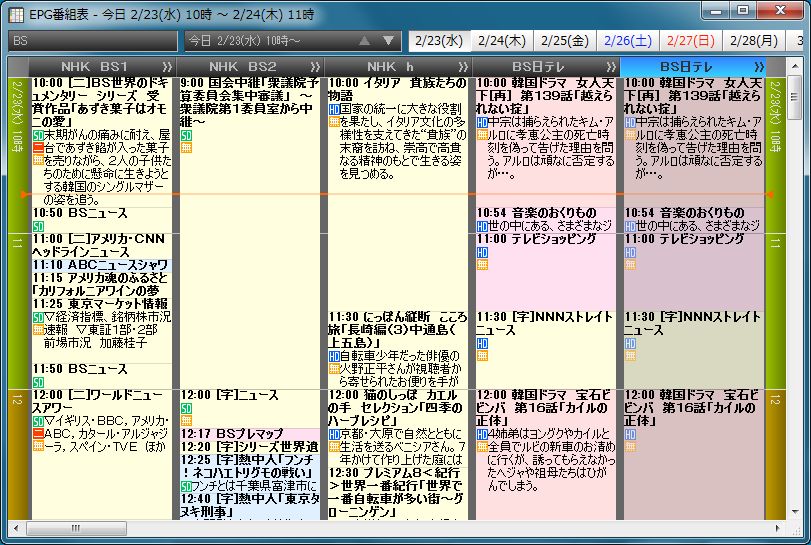This screenshot has height=545, width=811.
Task: Expand the NHK h column chevron
Action: pyautogui.click(x=462, y=67)
